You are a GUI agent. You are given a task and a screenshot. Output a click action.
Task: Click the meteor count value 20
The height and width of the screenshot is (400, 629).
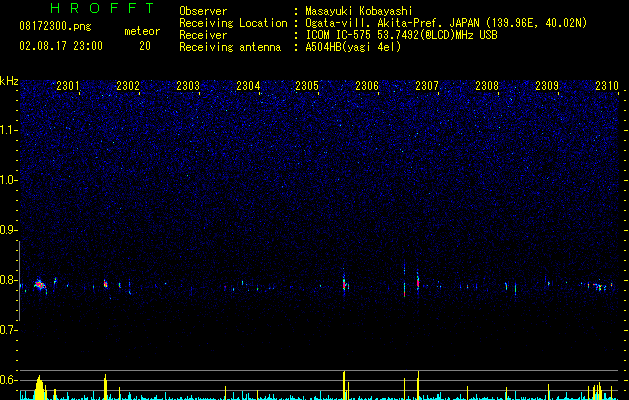(145, 46)
